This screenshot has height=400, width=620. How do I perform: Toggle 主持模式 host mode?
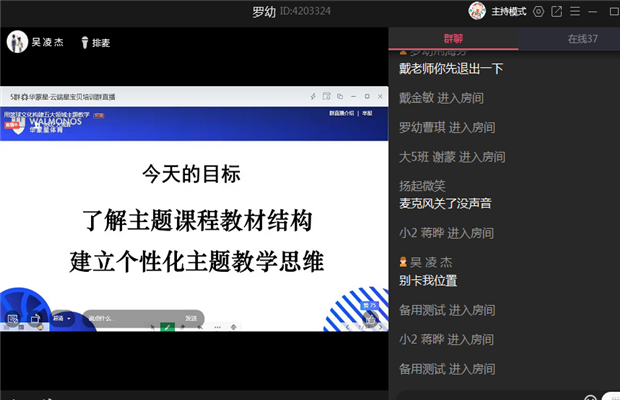pos(508,12)
